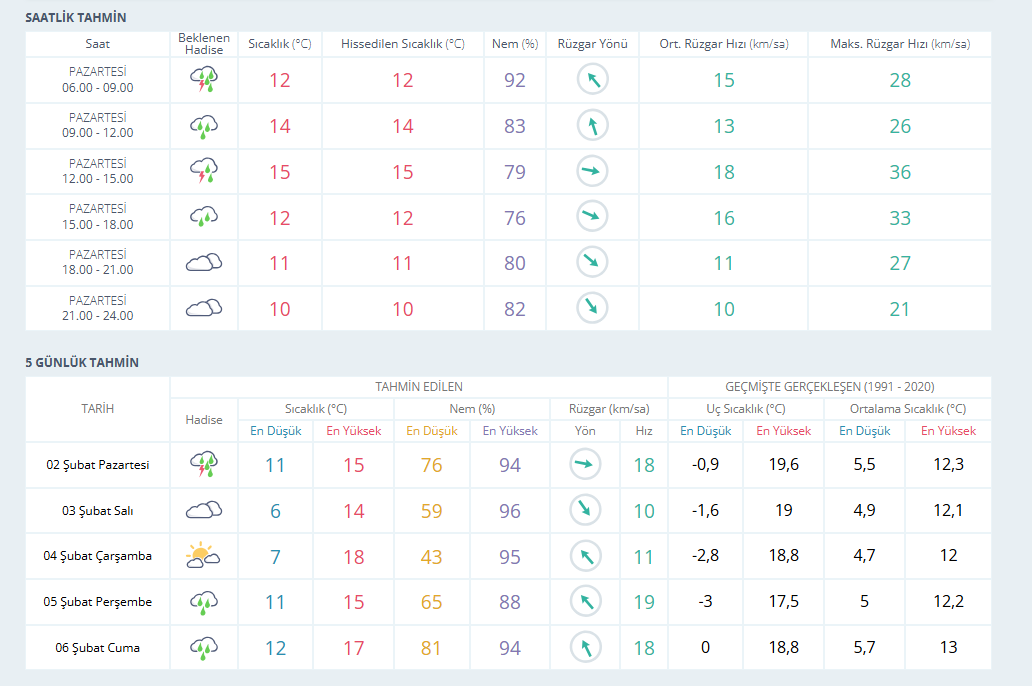
Task: Click the "Ortalama Sıcaklık (°C)" header
Action: coord(908,408)
